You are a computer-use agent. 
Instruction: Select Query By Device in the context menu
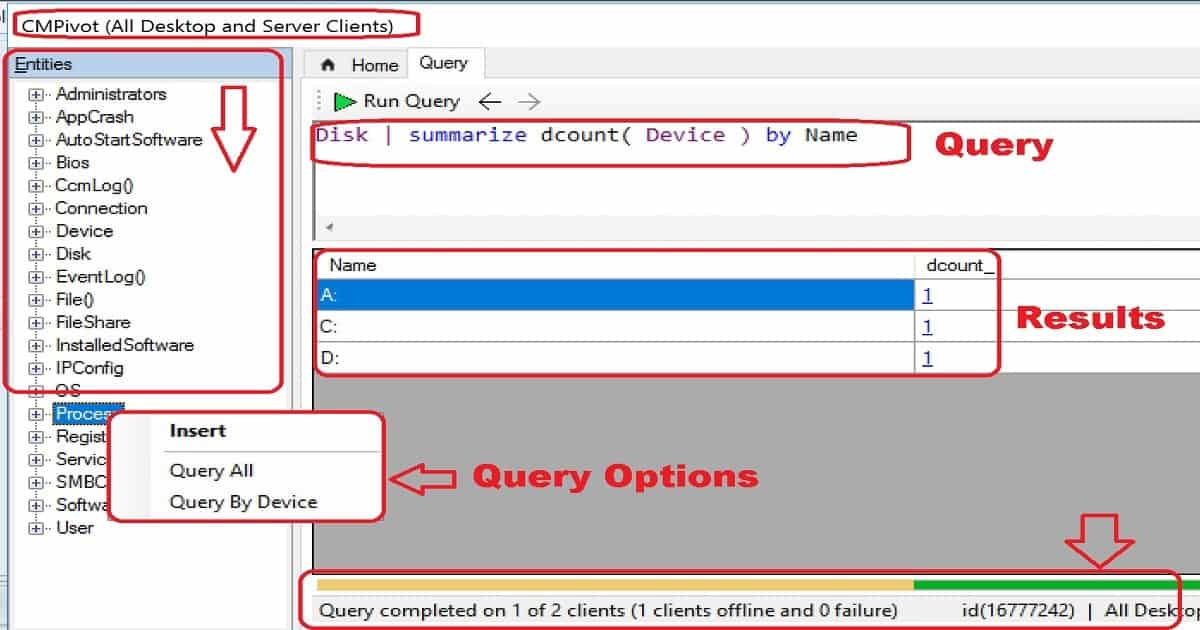(243, 502)
